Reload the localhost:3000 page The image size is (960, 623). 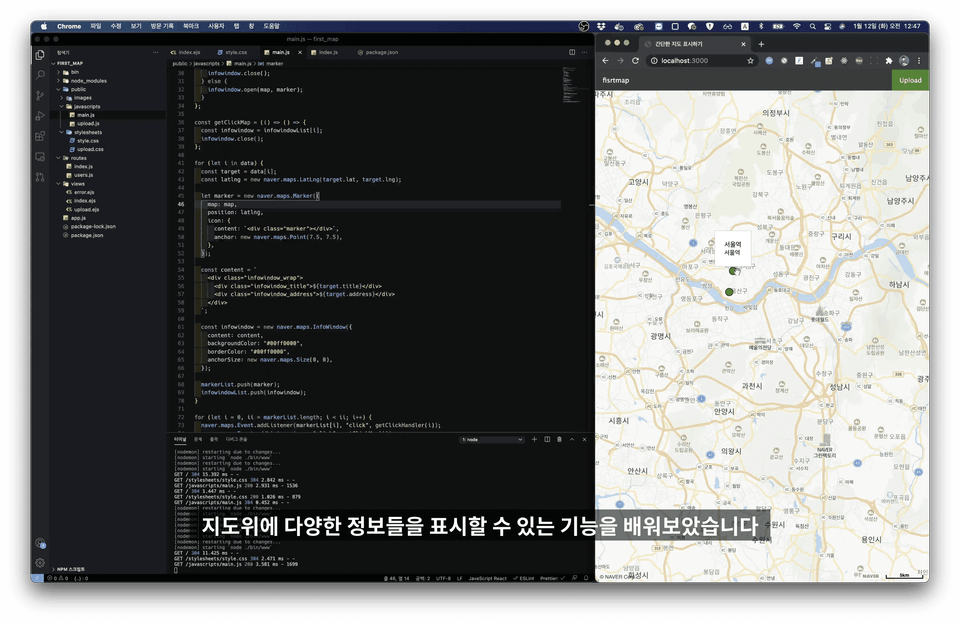tap(636, 61)
